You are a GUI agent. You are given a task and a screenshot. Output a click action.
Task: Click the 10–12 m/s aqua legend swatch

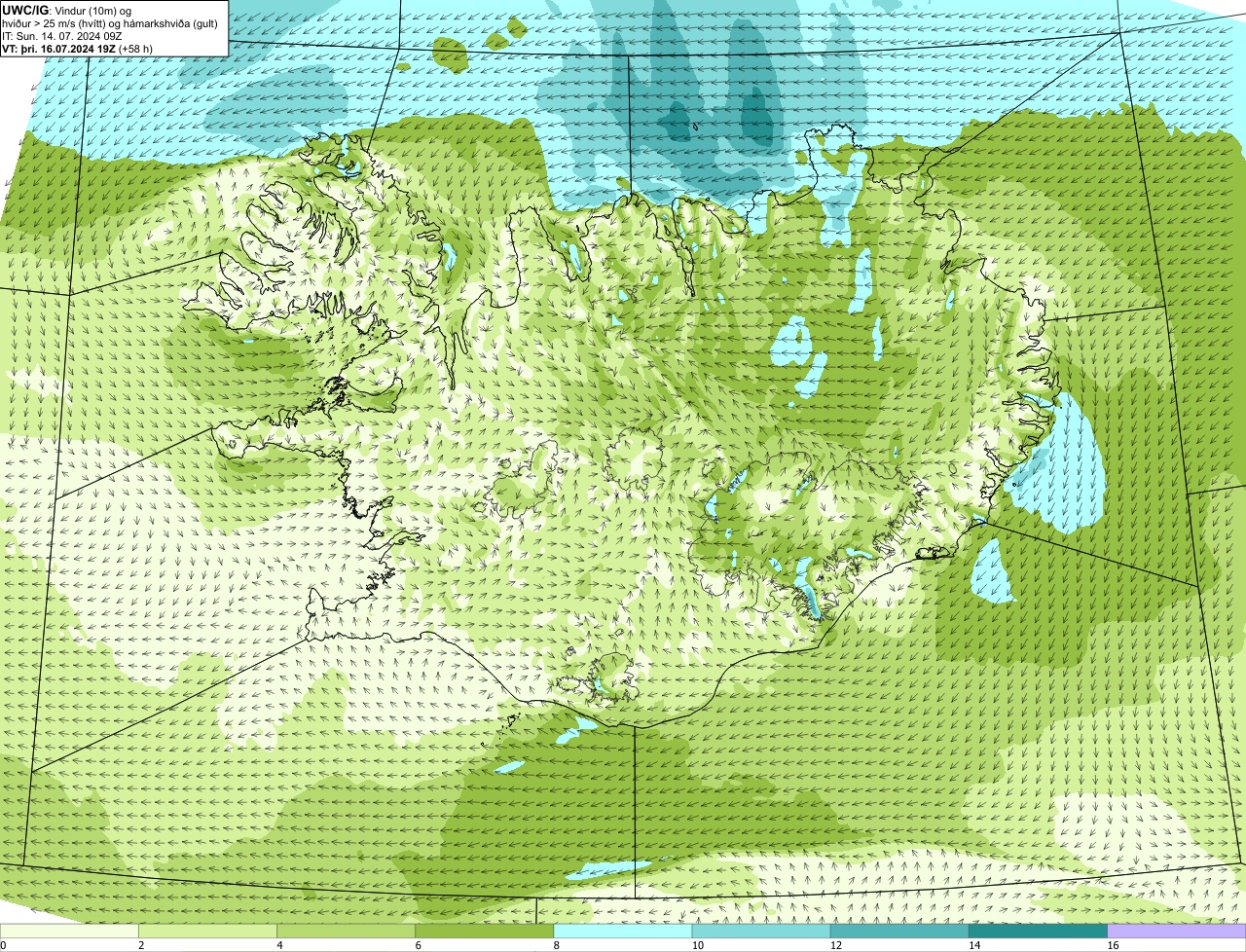click(x=761, y=932)
